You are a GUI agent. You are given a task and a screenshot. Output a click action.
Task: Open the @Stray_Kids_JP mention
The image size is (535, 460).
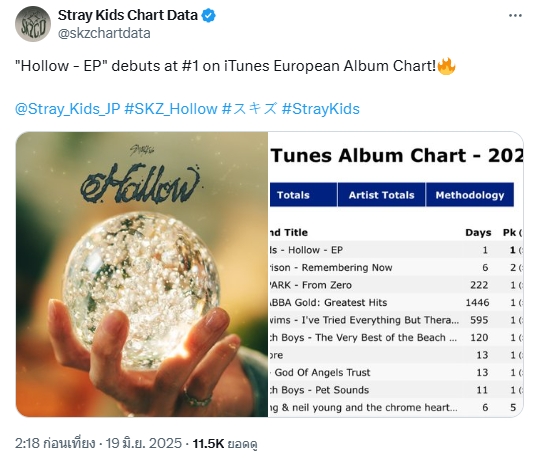[x=68, y=109]
